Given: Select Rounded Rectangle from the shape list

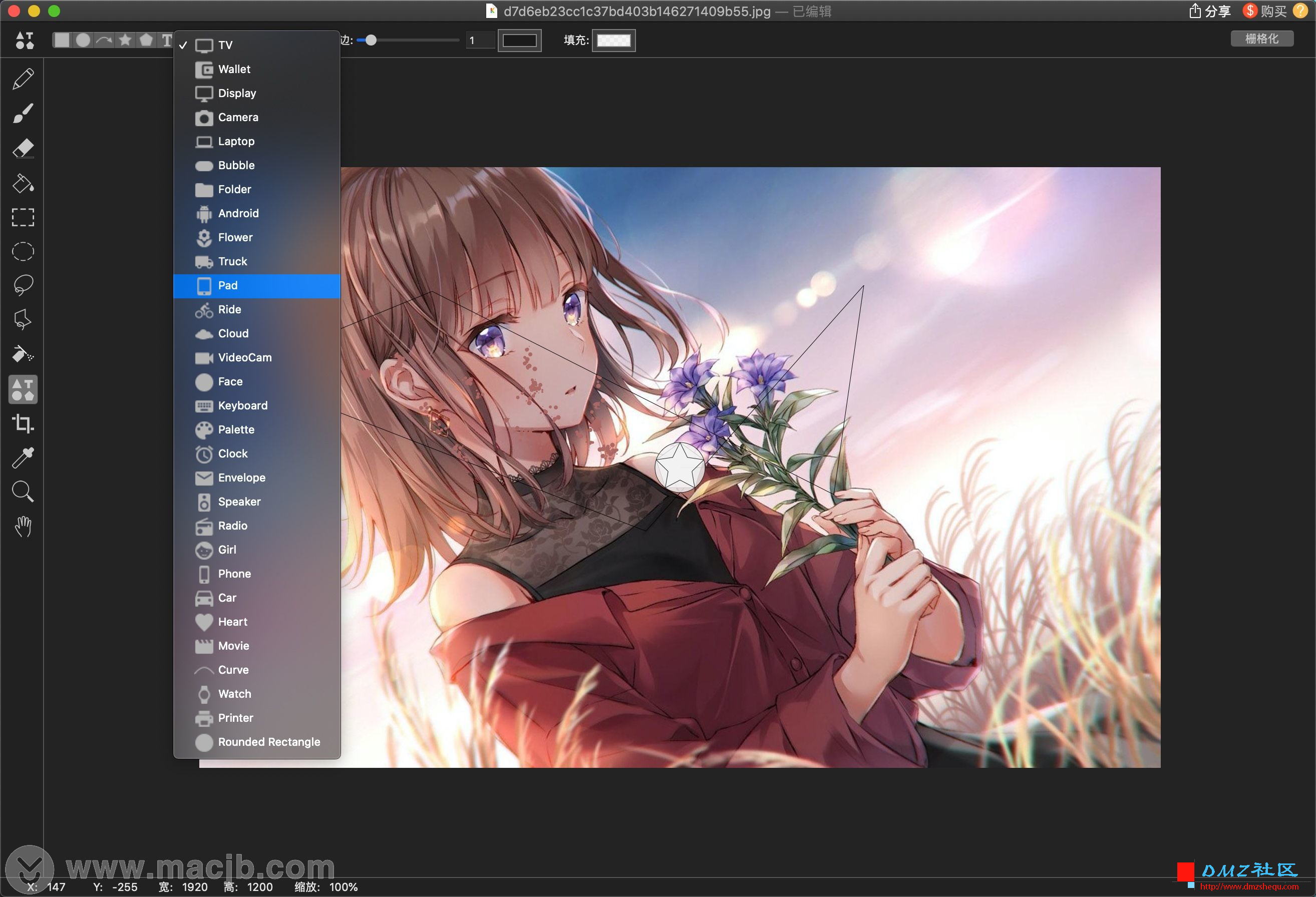Looking at the screenshot, I should point(256,742).
